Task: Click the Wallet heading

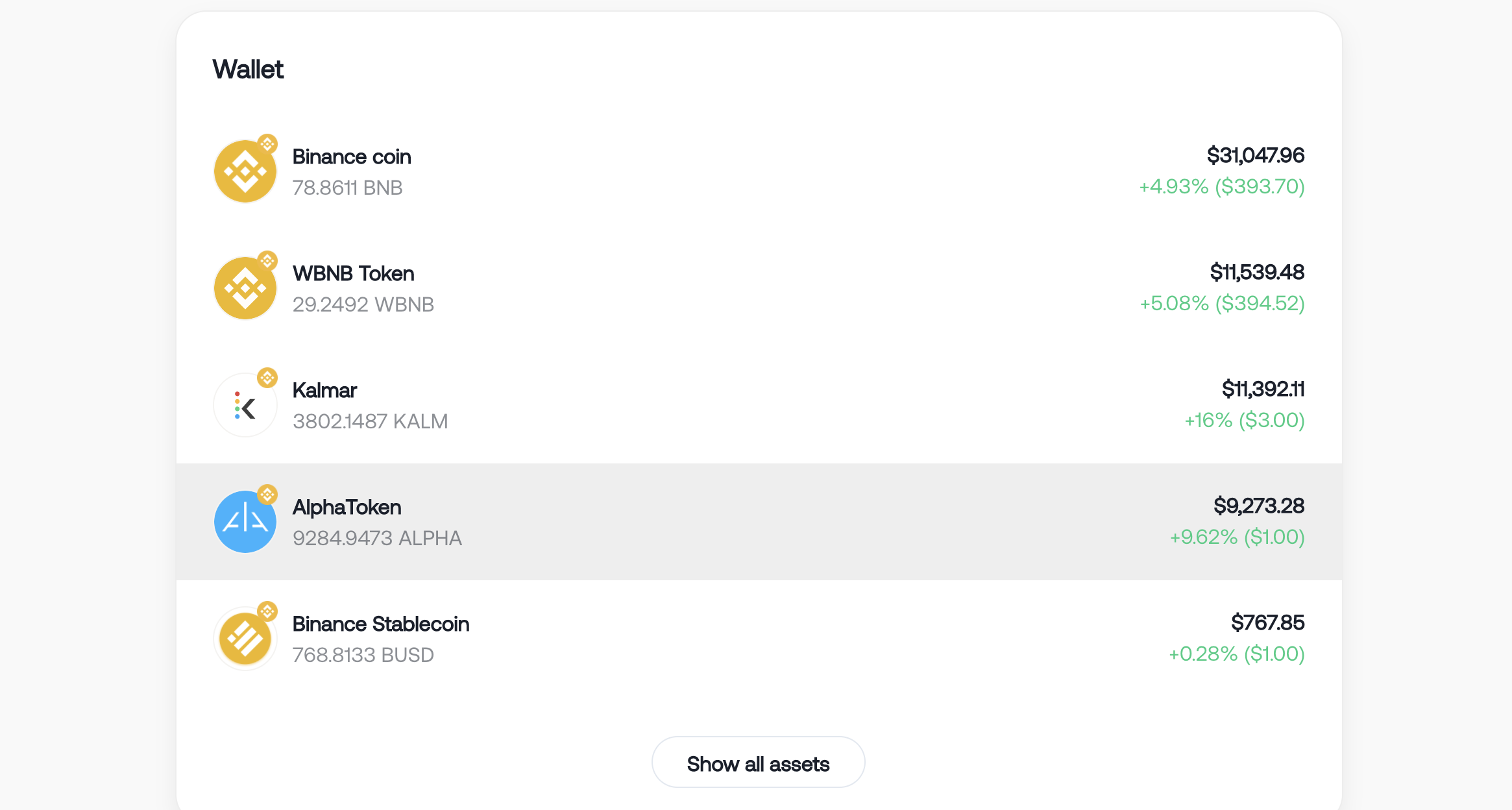Action: 248,69
